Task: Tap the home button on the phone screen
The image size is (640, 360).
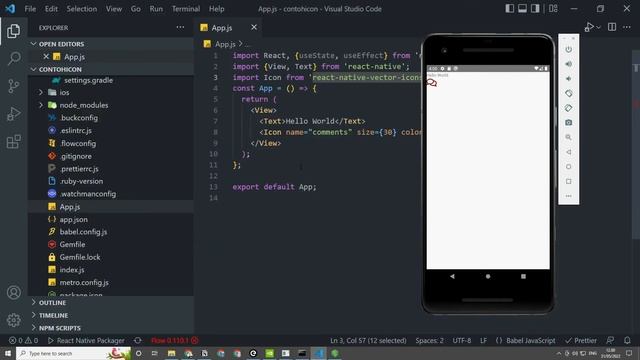Action: point(488,276)
